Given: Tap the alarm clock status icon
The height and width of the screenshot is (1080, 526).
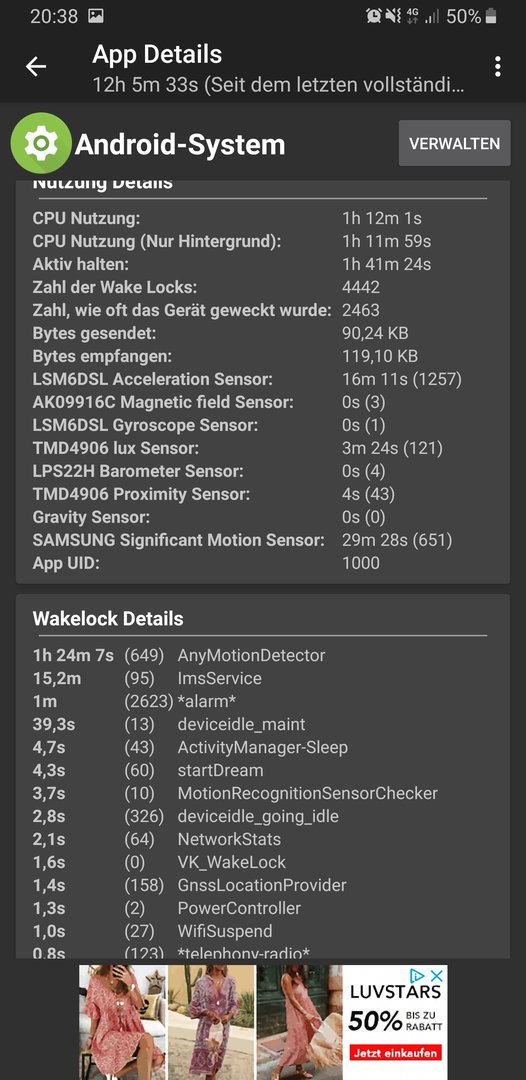Looking at the screenshot, I should (x=374, y=17).
